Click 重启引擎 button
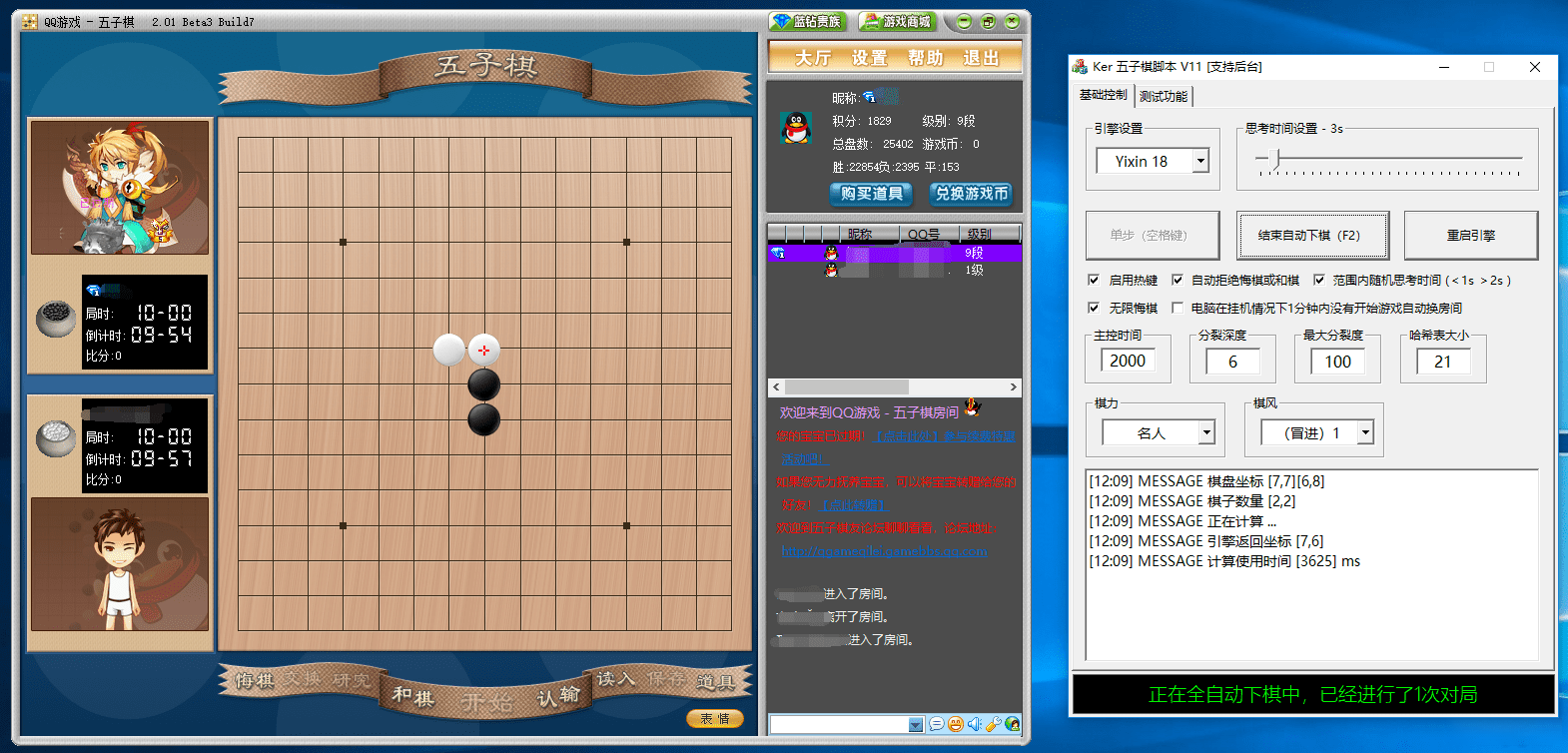 [x=1471, y=236]
